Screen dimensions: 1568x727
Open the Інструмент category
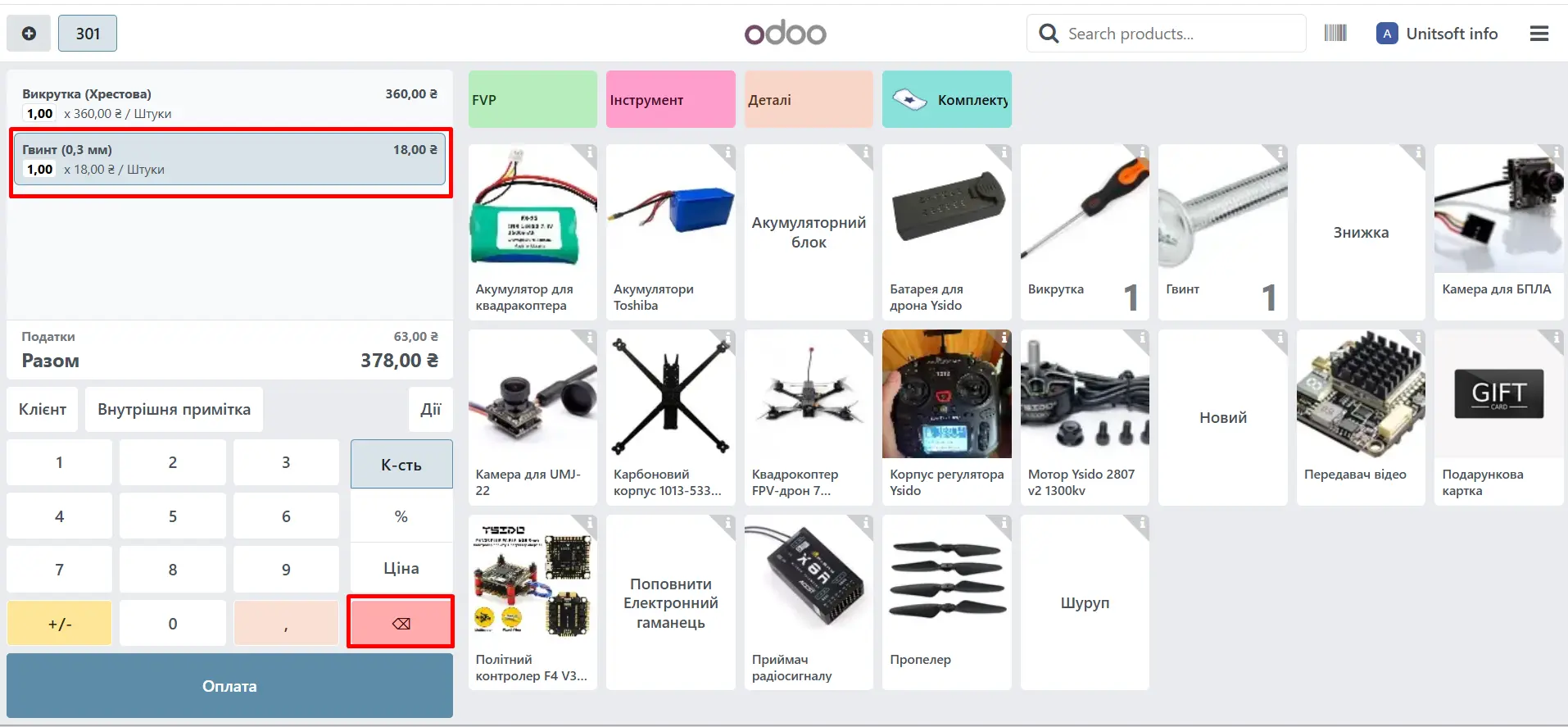coord(671,99)
